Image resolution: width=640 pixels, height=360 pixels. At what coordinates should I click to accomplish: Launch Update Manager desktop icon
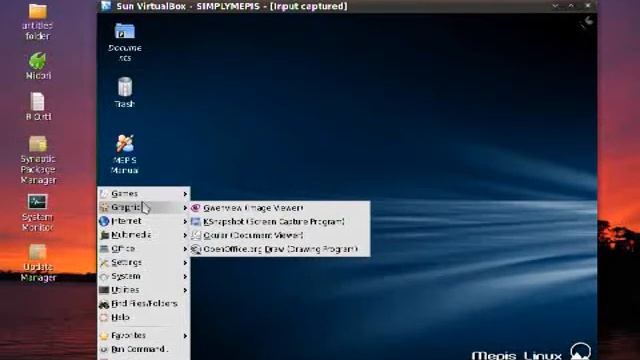(x=38, y=252)
